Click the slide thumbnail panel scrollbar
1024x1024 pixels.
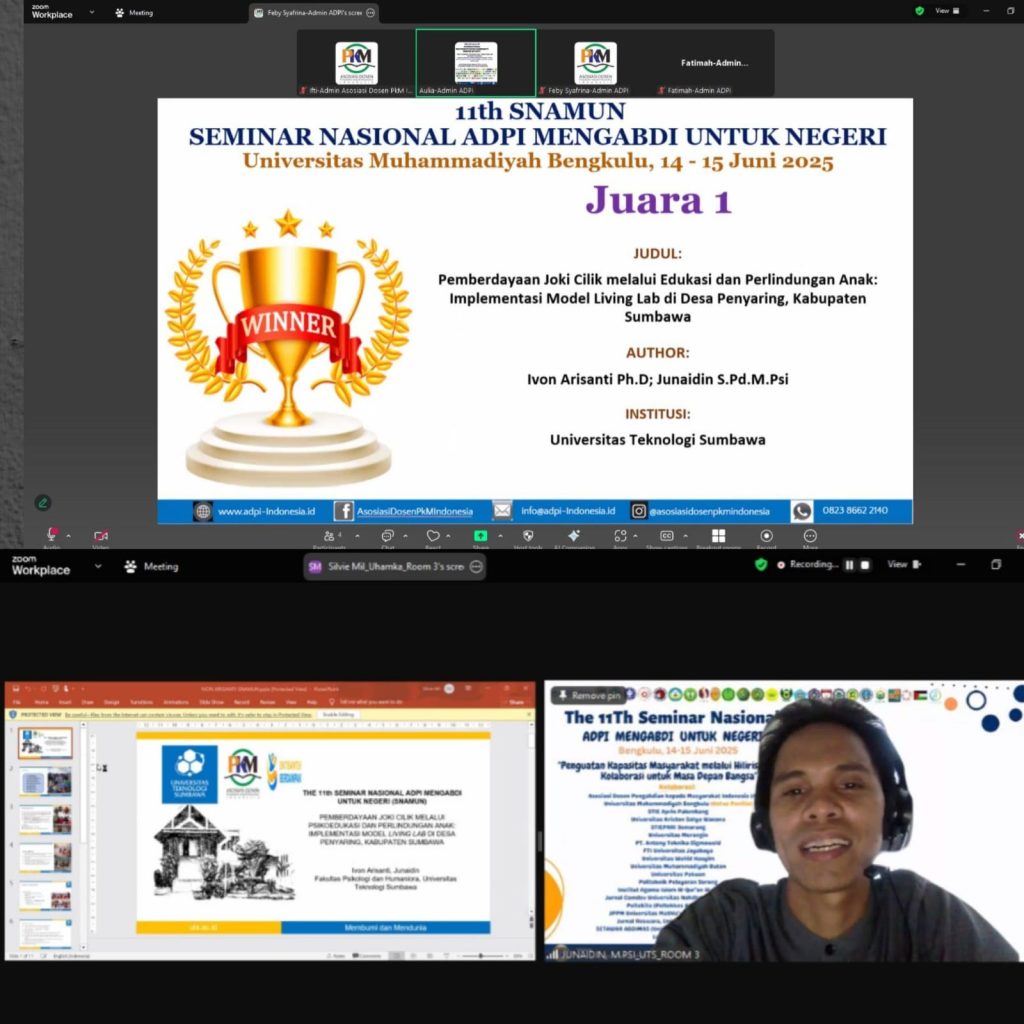click(x=83, y=836)
